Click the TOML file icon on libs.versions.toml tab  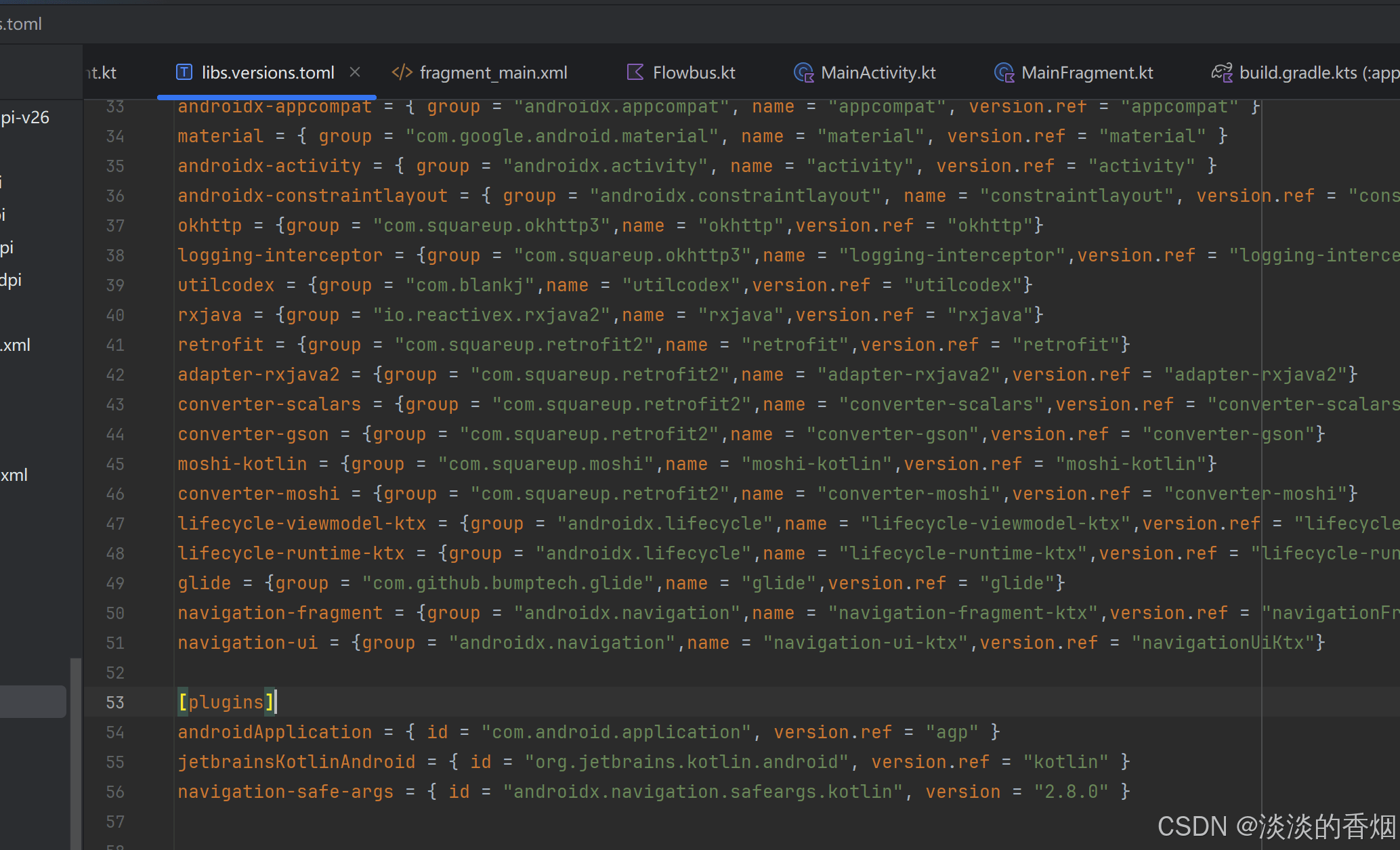coord(184,72)
